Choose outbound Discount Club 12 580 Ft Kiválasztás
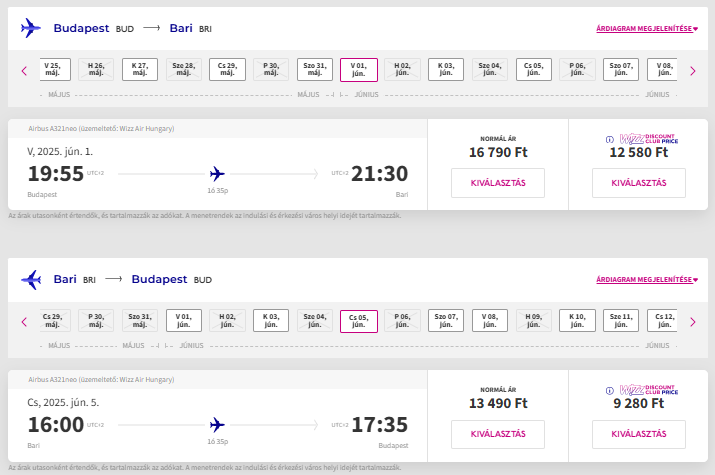 pos(638,183)
